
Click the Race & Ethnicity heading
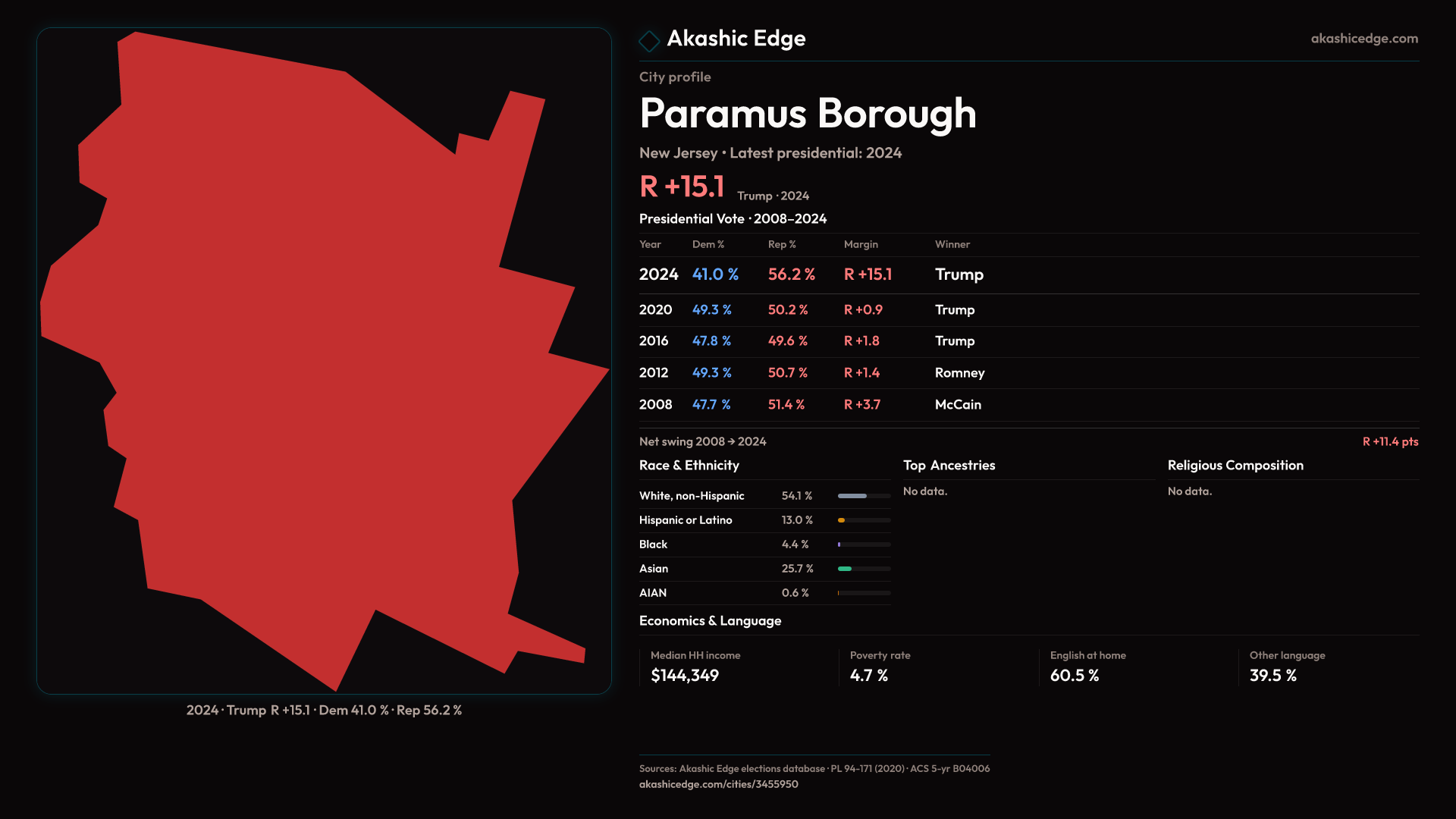click(689, 466)
